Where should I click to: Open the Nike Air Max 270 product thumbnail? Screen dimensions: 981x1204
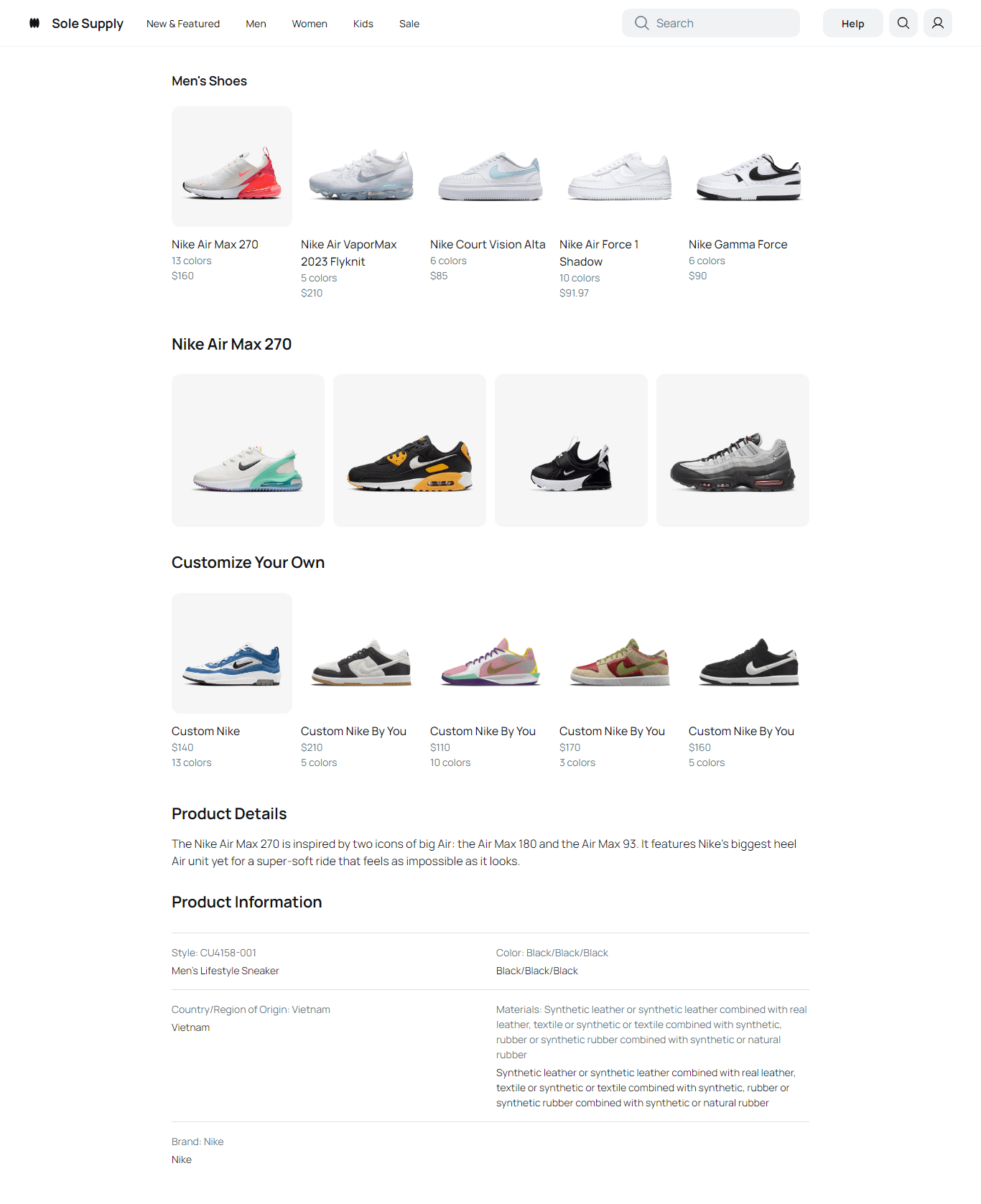[x=232, y=167]
